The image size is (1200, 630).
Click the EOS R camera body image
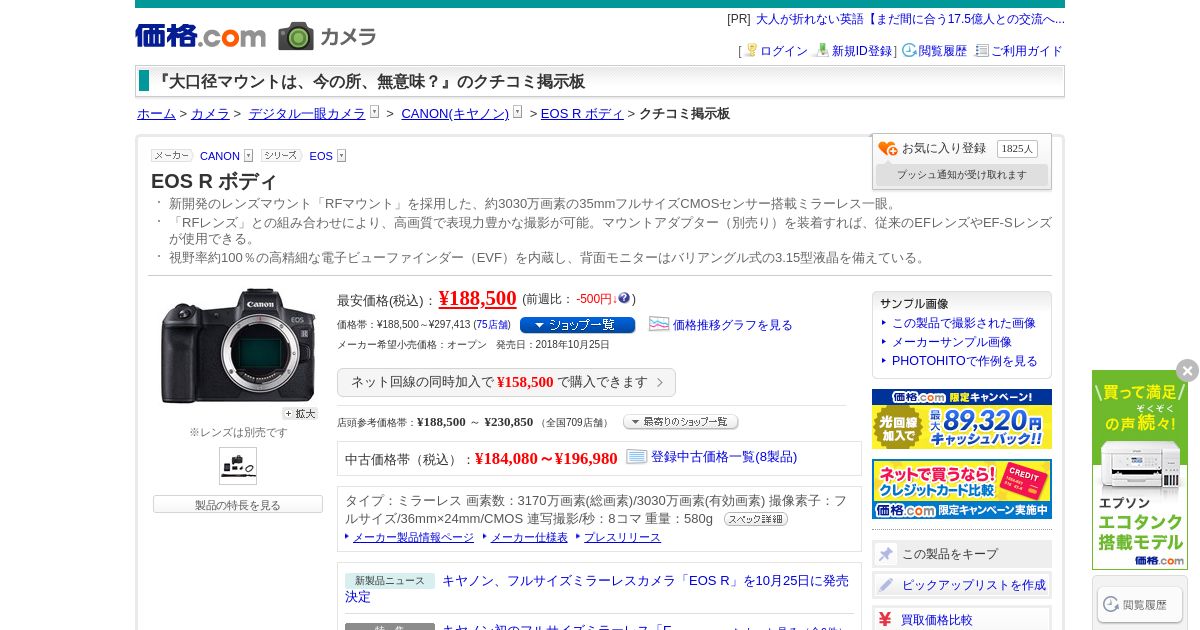238,346
